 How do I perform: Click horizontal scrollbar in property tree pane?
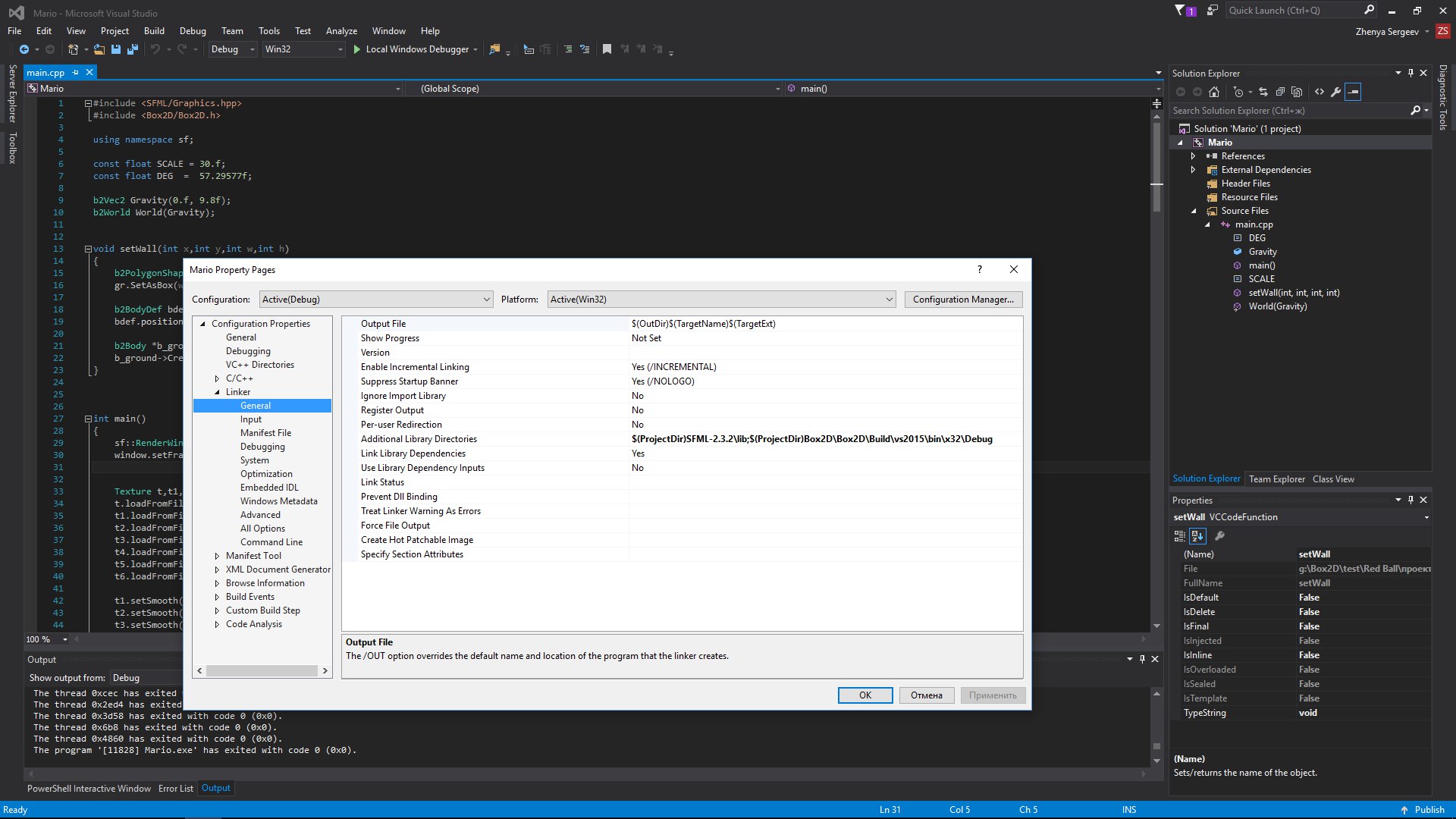[262, 671]
